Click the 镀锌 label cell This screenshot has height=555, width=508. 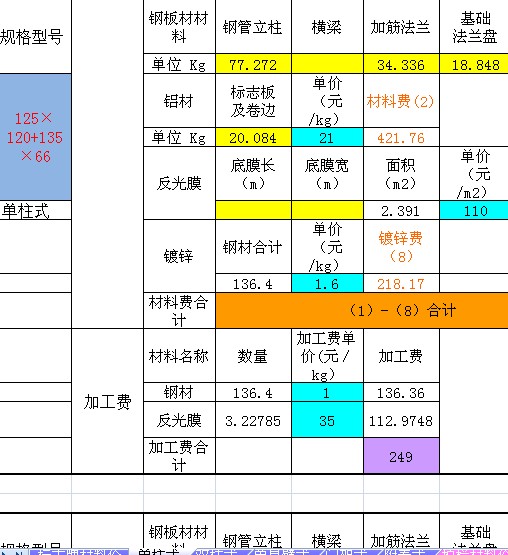point(179,256)
